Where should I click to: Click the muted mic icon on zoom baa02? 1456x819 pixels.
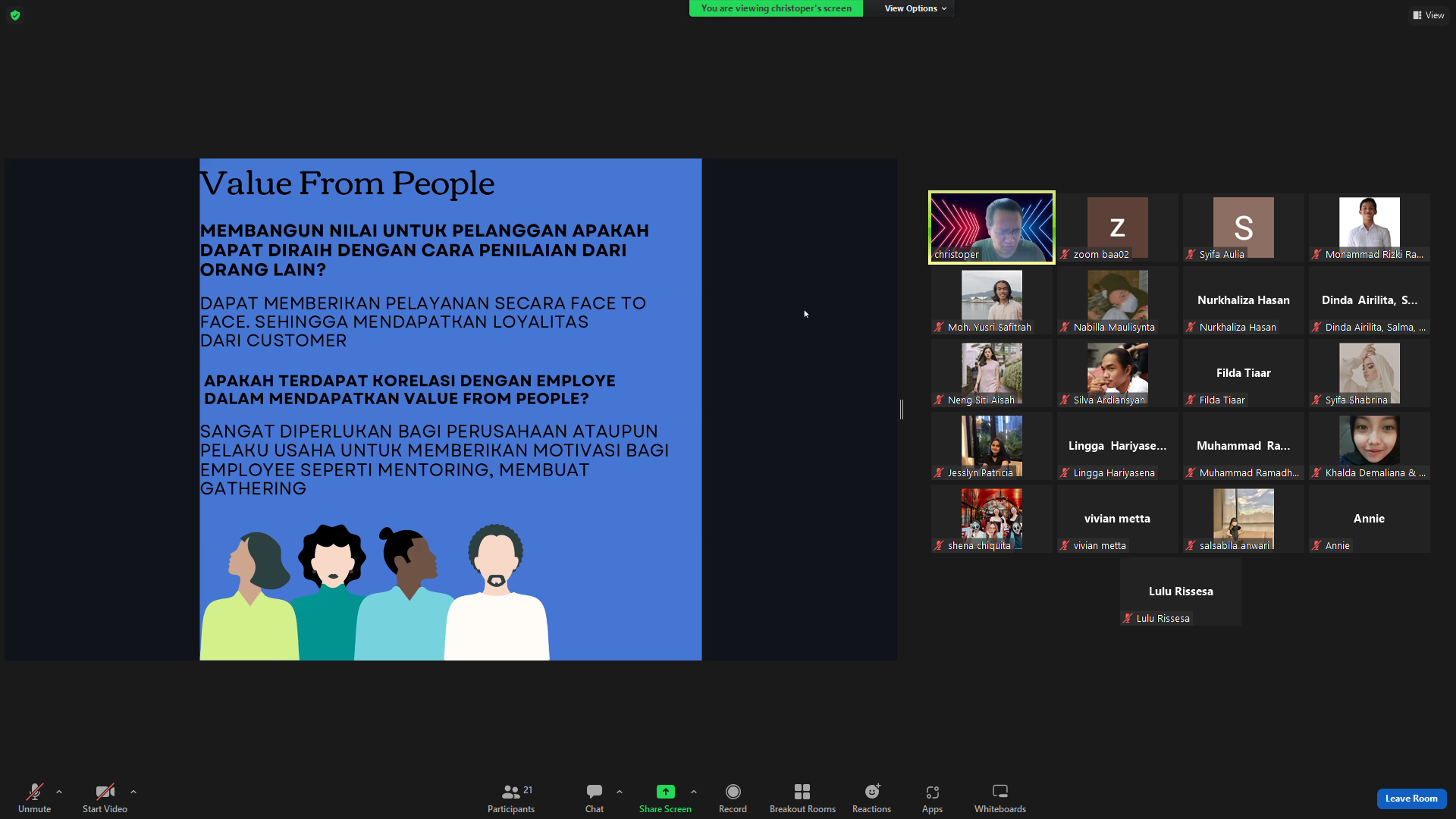pyautogui.click(x=1065, y=255)
